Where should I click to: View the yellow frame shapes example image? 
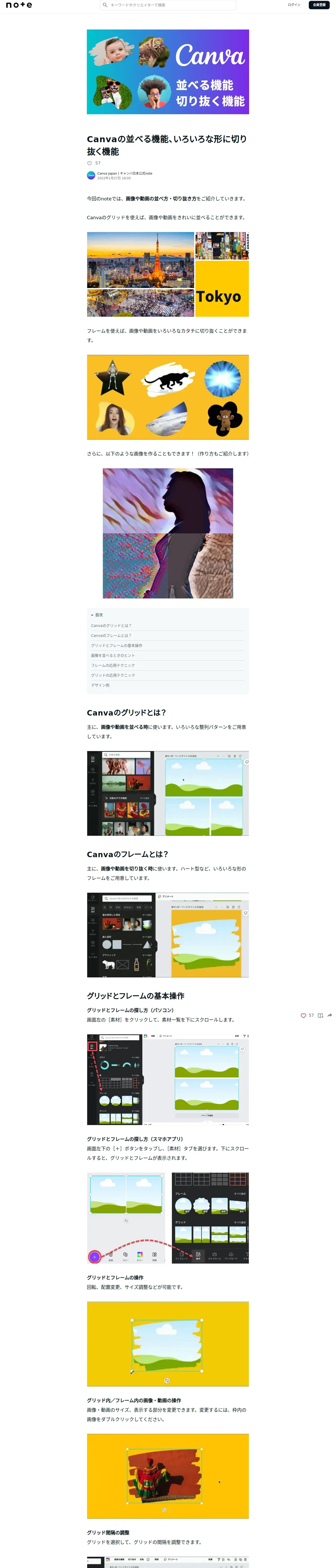click(x=168, y=397)
